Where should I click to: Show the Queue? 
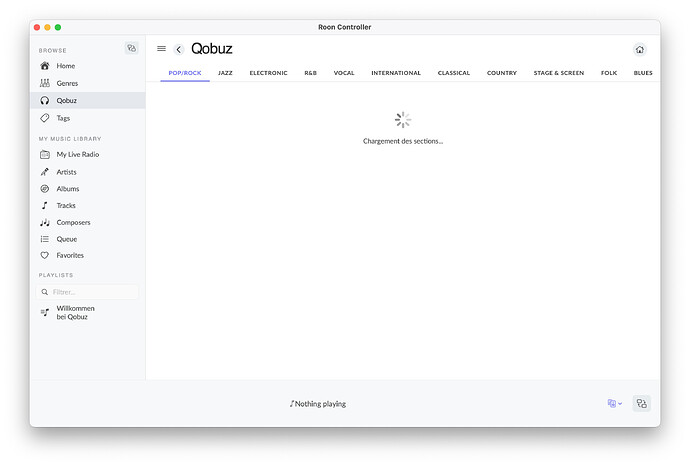[88, 239]
